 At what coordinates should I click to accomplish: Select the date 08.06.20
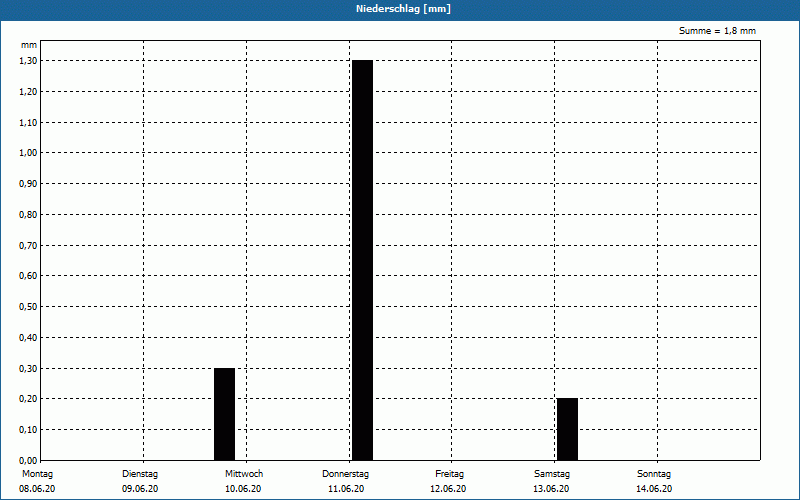pos(37,489)
